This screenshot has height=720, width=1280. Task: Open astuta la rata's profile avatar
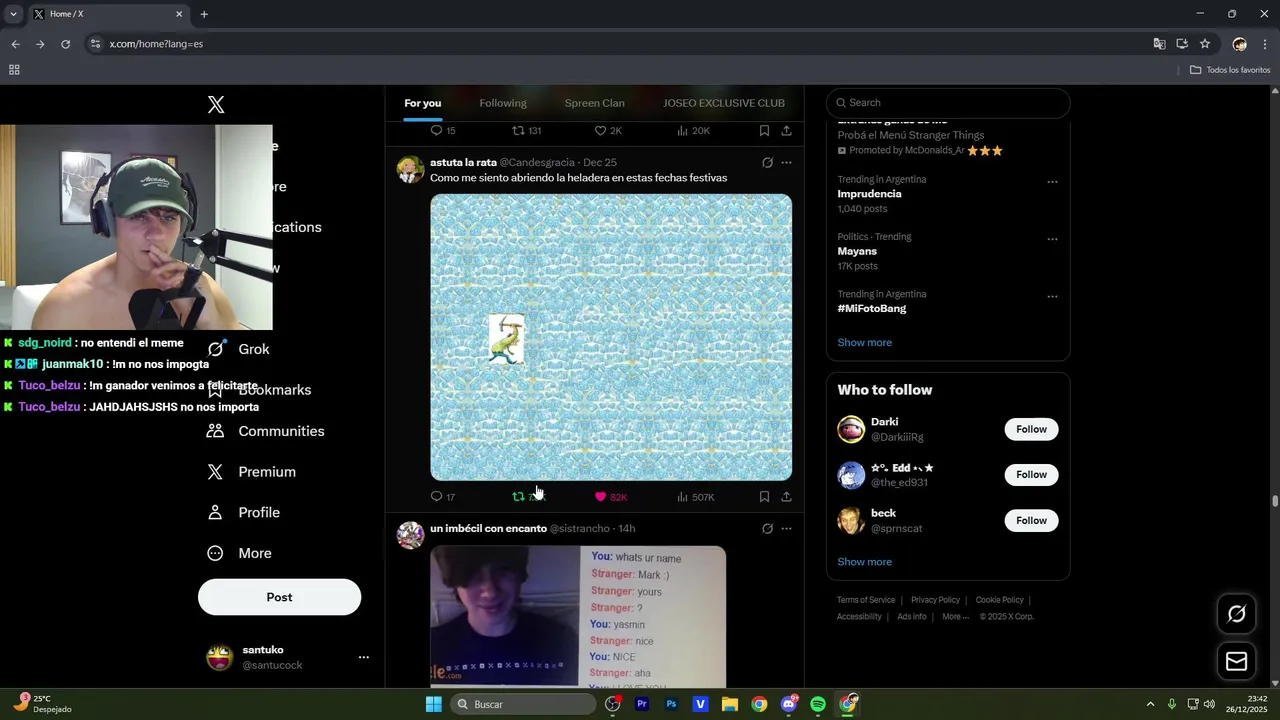click(x=410, y=169)
